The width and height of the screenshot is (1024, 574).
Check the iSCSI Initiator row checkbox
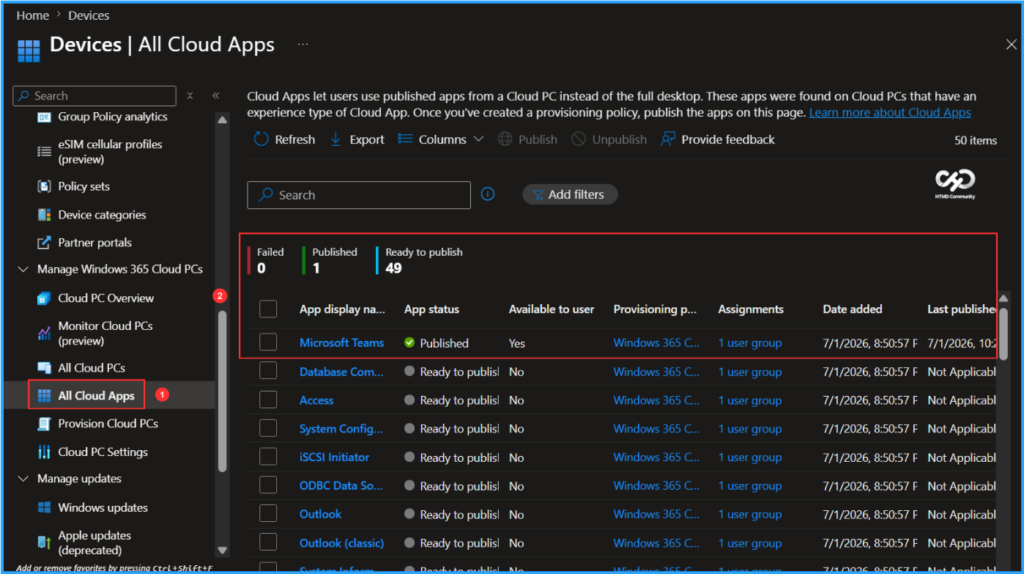tap(268, 457)
